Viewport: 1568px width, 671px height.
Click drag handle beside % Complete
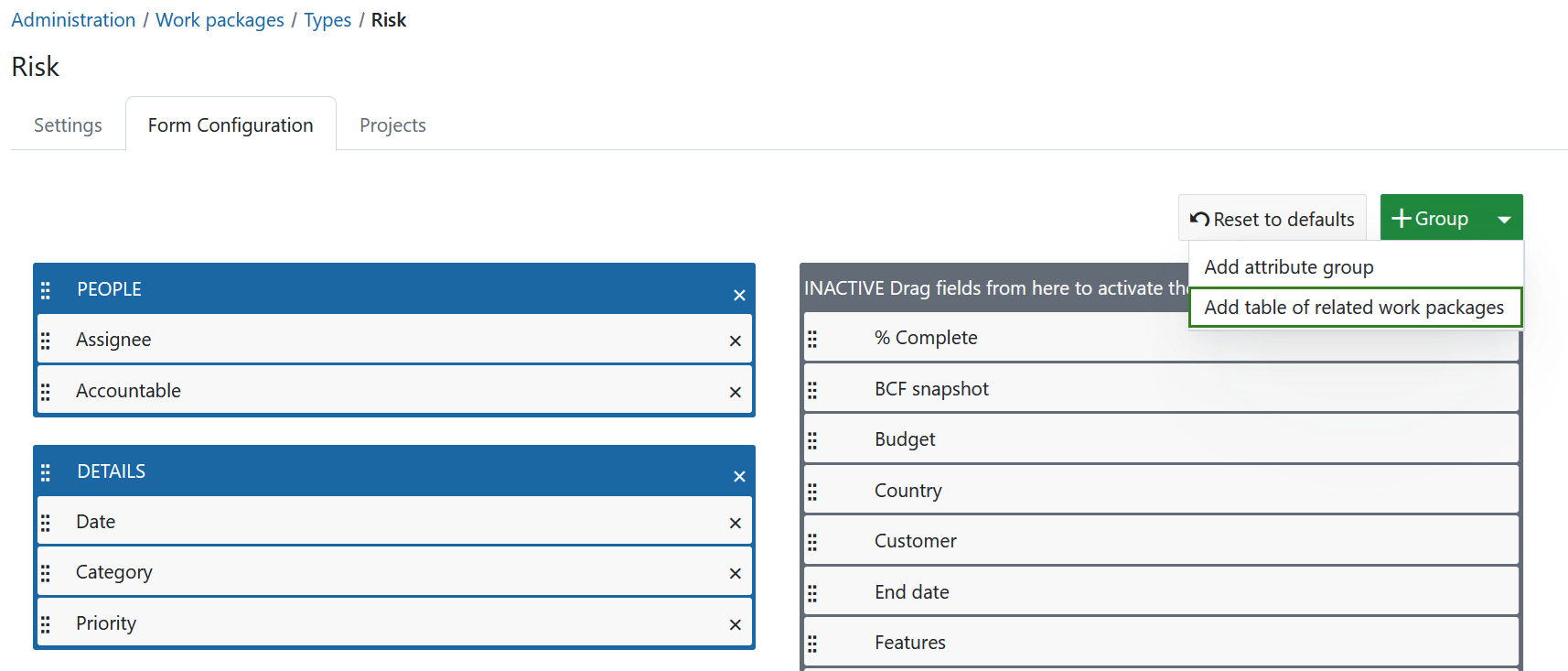[812, 339]
